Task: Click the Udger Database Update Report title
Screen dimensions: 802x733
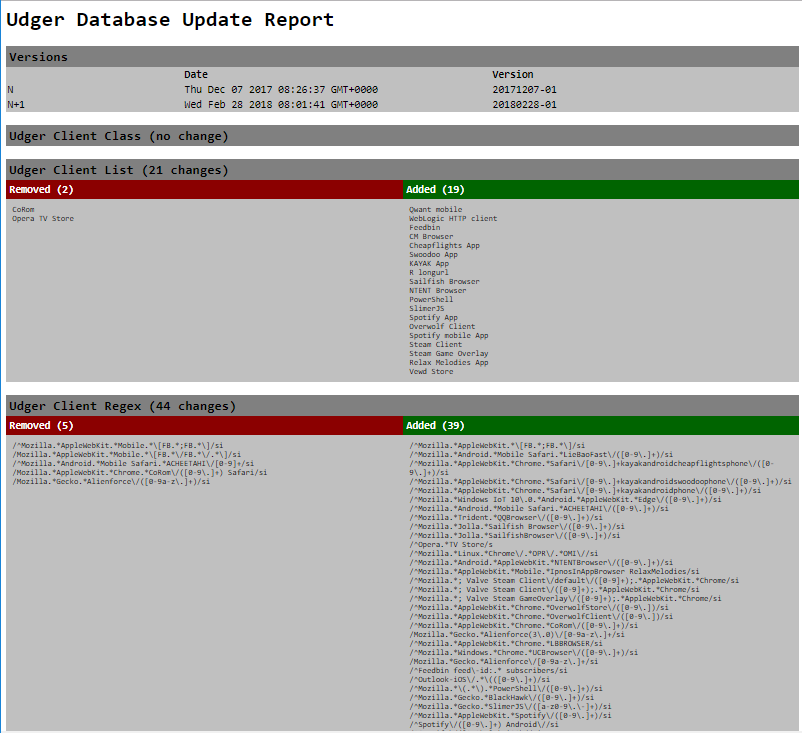Action: pyautogui.click(x=171, y=20)
